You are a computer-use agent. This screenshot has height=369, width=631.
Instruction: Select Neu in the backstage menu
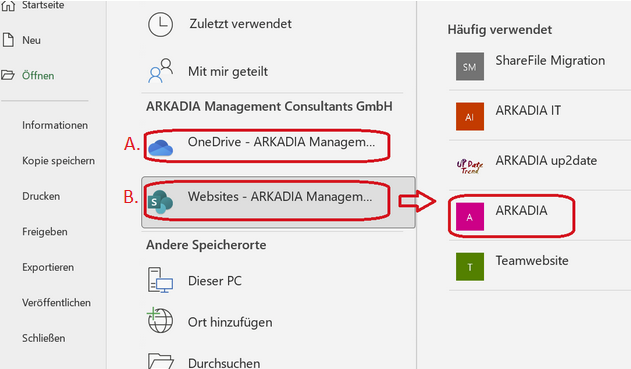21,40
